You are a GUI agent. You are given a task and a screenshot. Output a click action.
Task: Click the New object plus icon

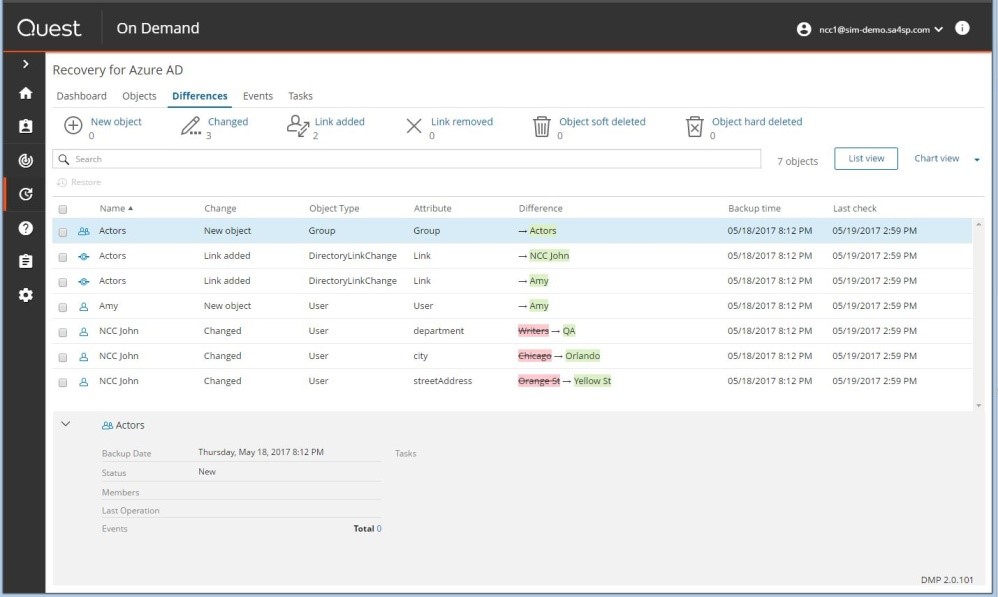[x=73, y=126]
